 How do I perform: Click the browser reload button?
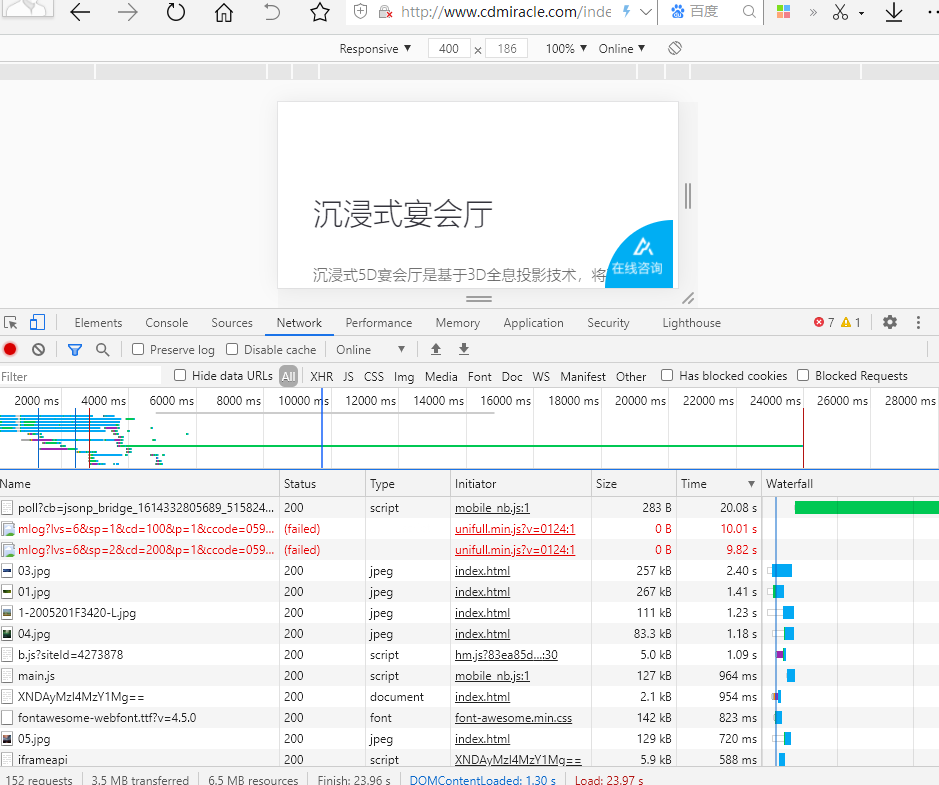(176, 12)
